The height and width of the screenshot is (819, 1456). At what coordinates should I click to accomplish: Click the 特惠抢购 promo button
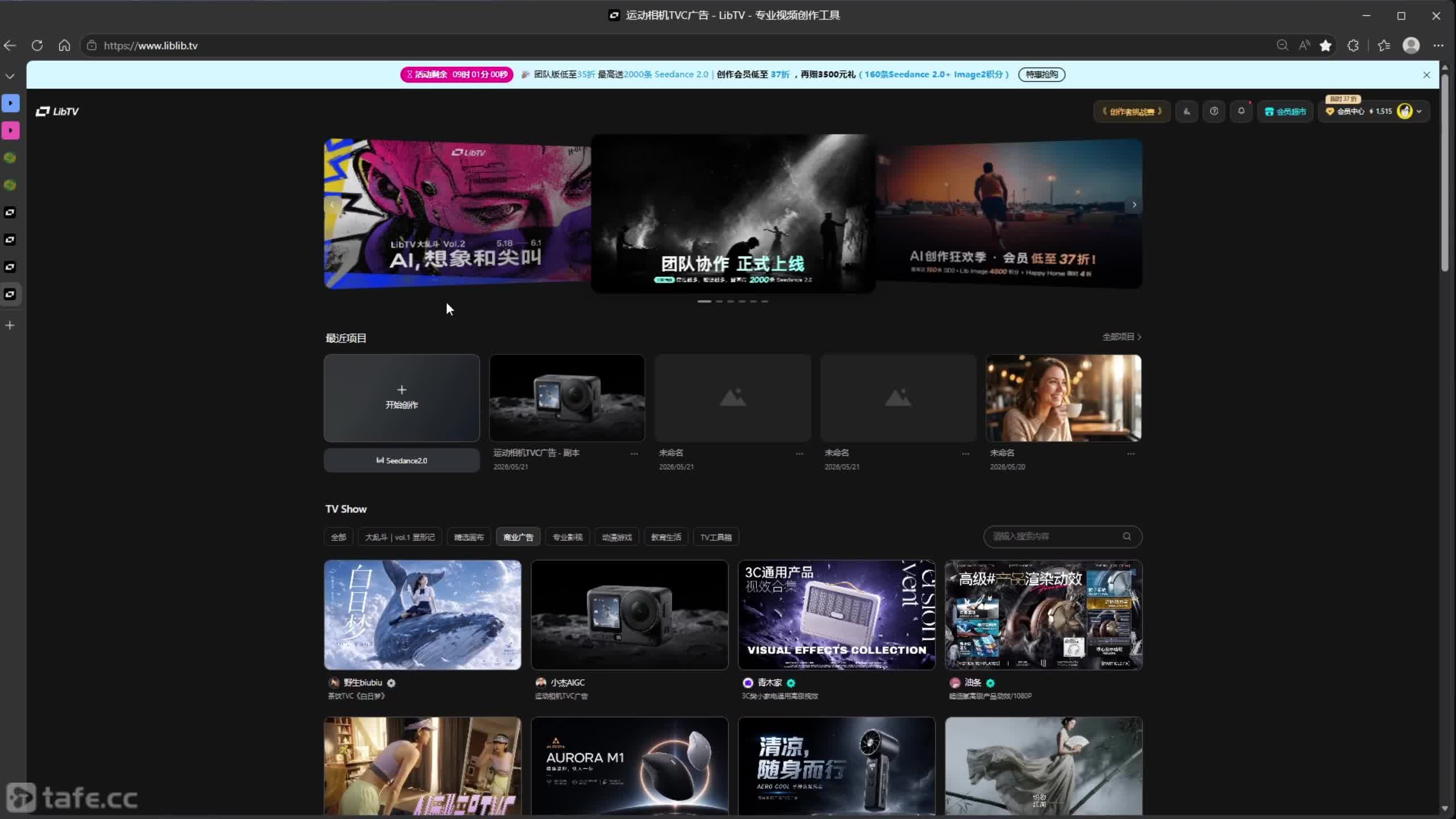[x=1041, y=75]
